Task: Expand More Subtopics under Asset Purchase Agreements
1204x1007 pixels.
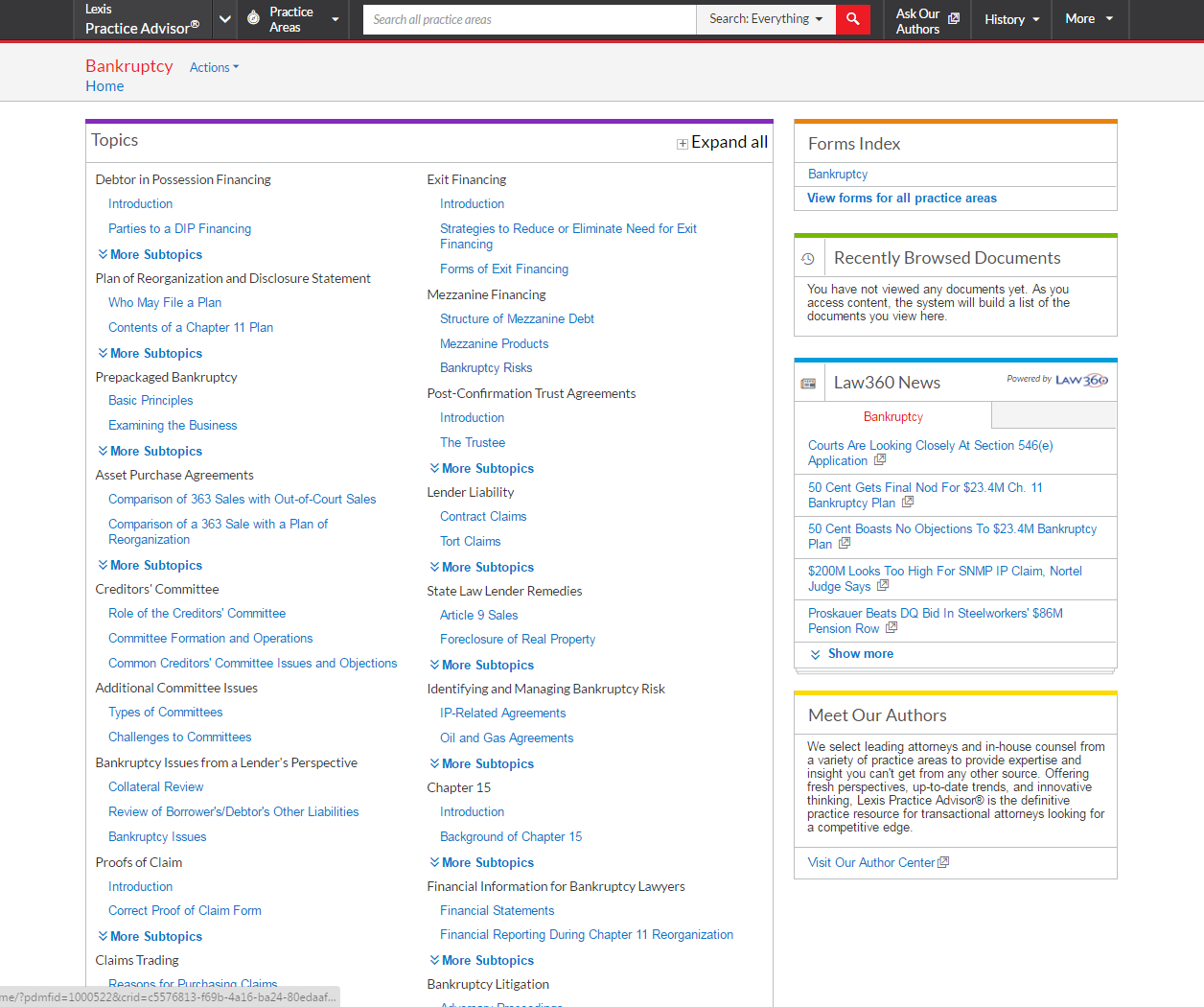Action: pyautogui.click(x=150, y=565)
